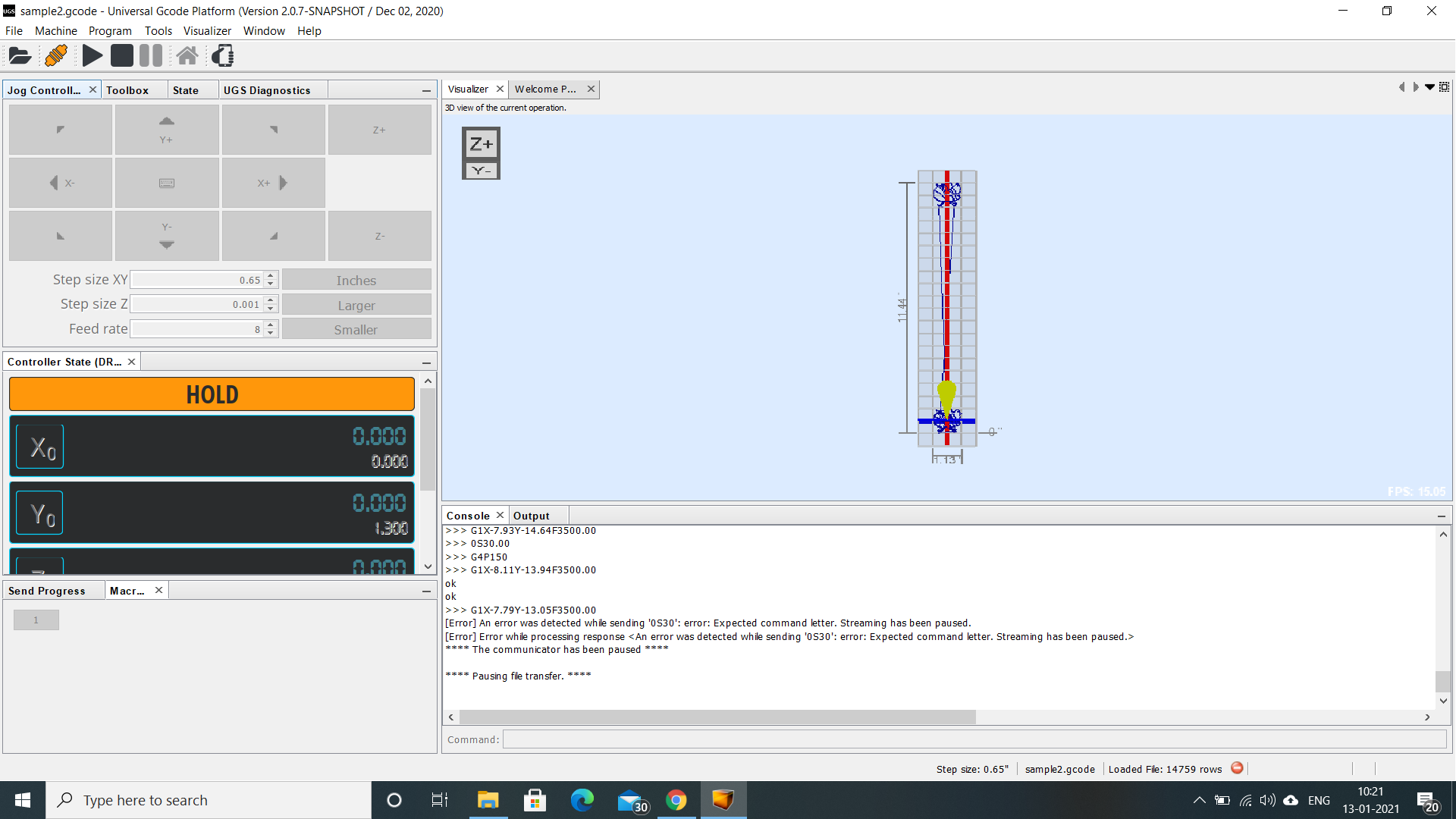Show opened documents list dropdown arrow
Viewport: 1456px width, 819px height.
(1429, 87)
